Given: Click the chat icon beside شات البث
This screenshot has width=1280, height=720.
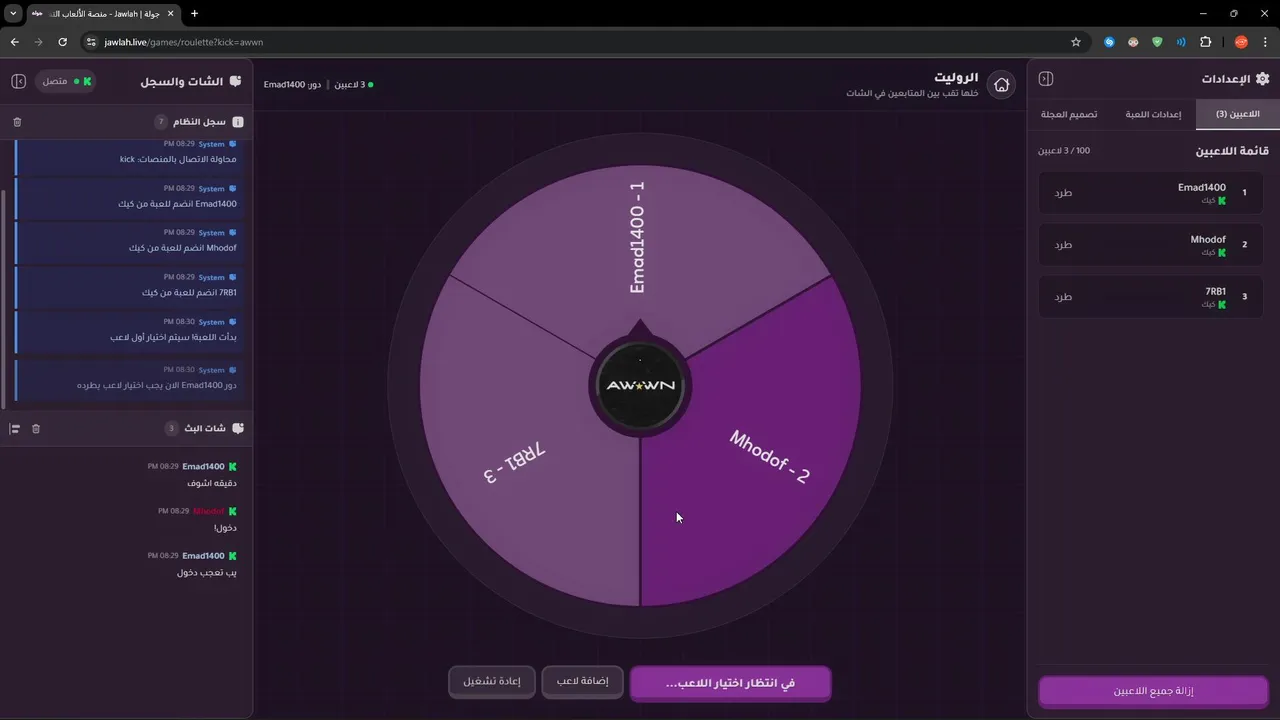Looking at the screenshot, I should click(238, 428).
